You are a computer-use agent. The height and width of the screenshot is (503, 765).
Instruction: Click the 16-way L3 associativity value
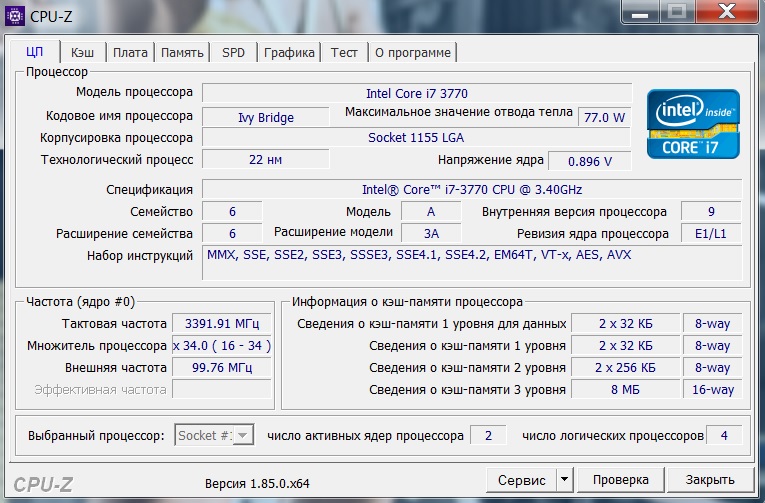click(x=712, y=389)
